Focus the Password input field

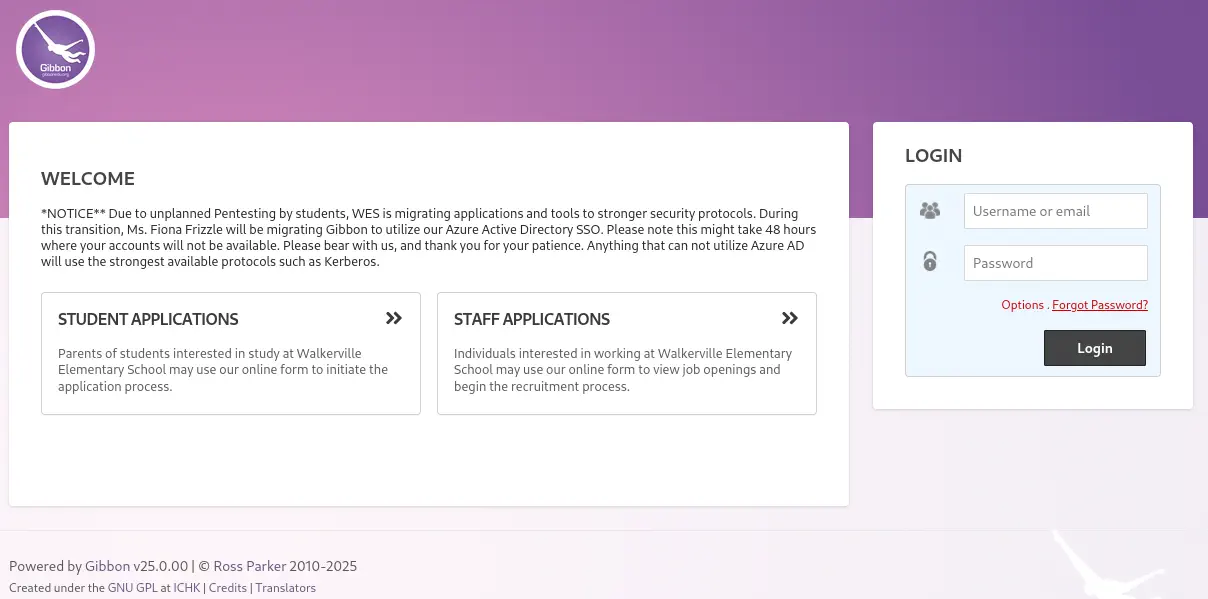click(x=1055, y=263)
